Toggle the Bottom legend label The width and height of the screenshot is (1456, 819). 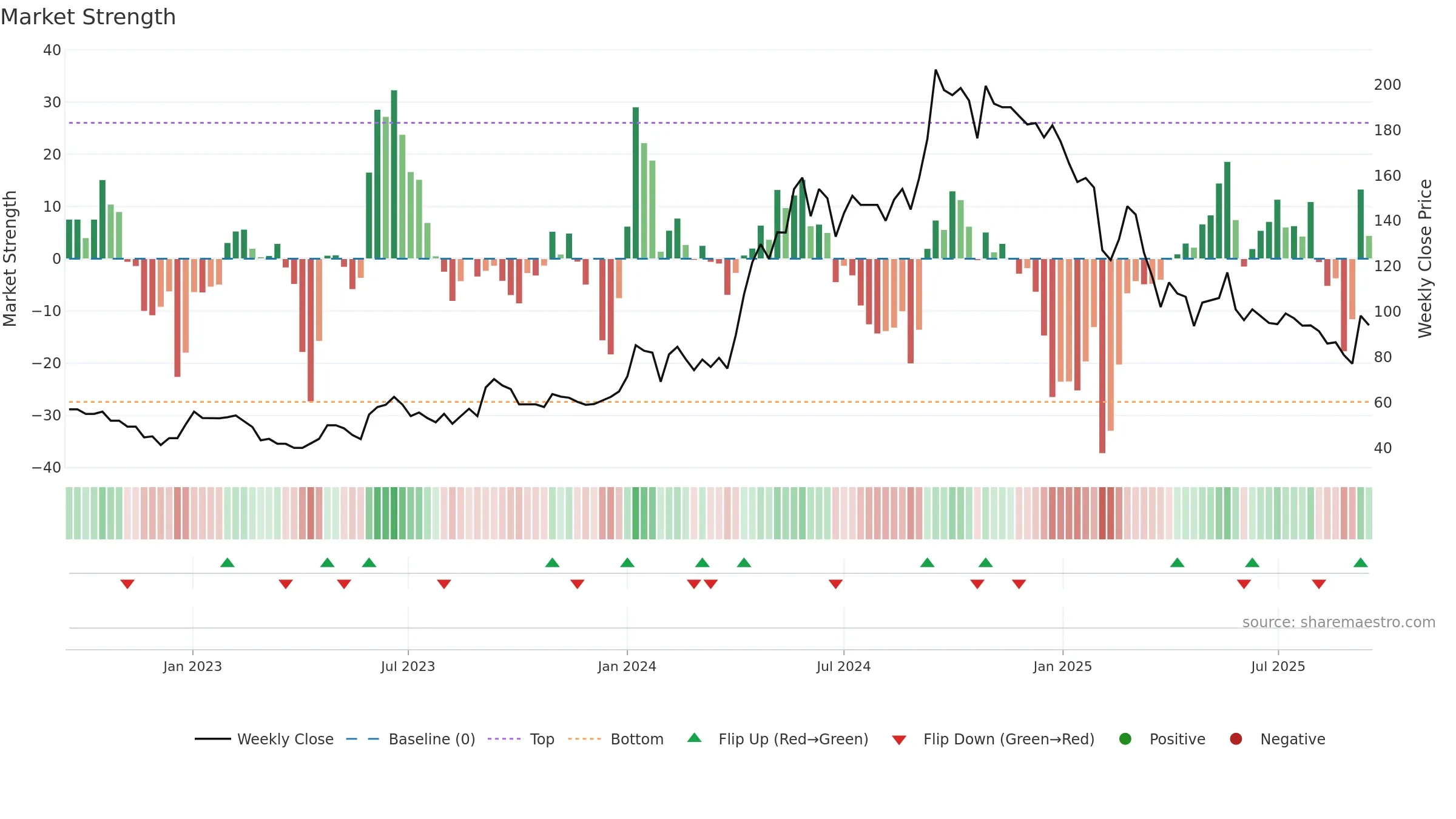[x=637, y=739]
